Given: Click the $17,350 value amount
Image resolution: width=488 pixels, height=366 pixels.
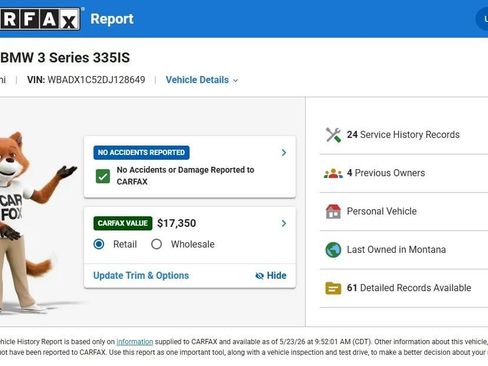Looking at the screenshot, I should pos(176,223).
